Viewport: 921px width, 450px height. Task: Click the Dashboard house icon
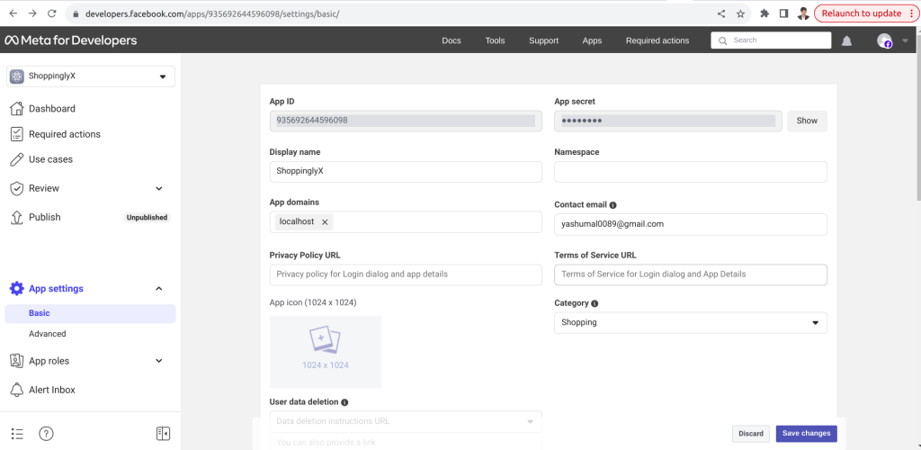17,109
